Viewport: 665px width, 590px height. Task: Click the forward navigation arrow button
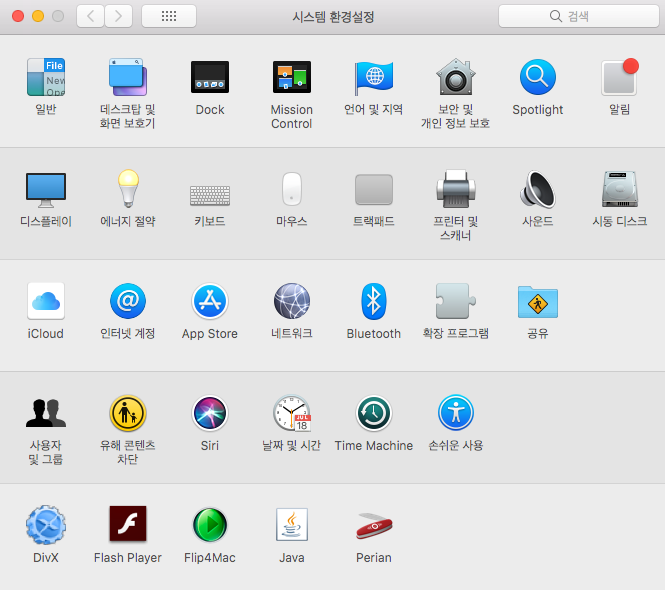118,16
